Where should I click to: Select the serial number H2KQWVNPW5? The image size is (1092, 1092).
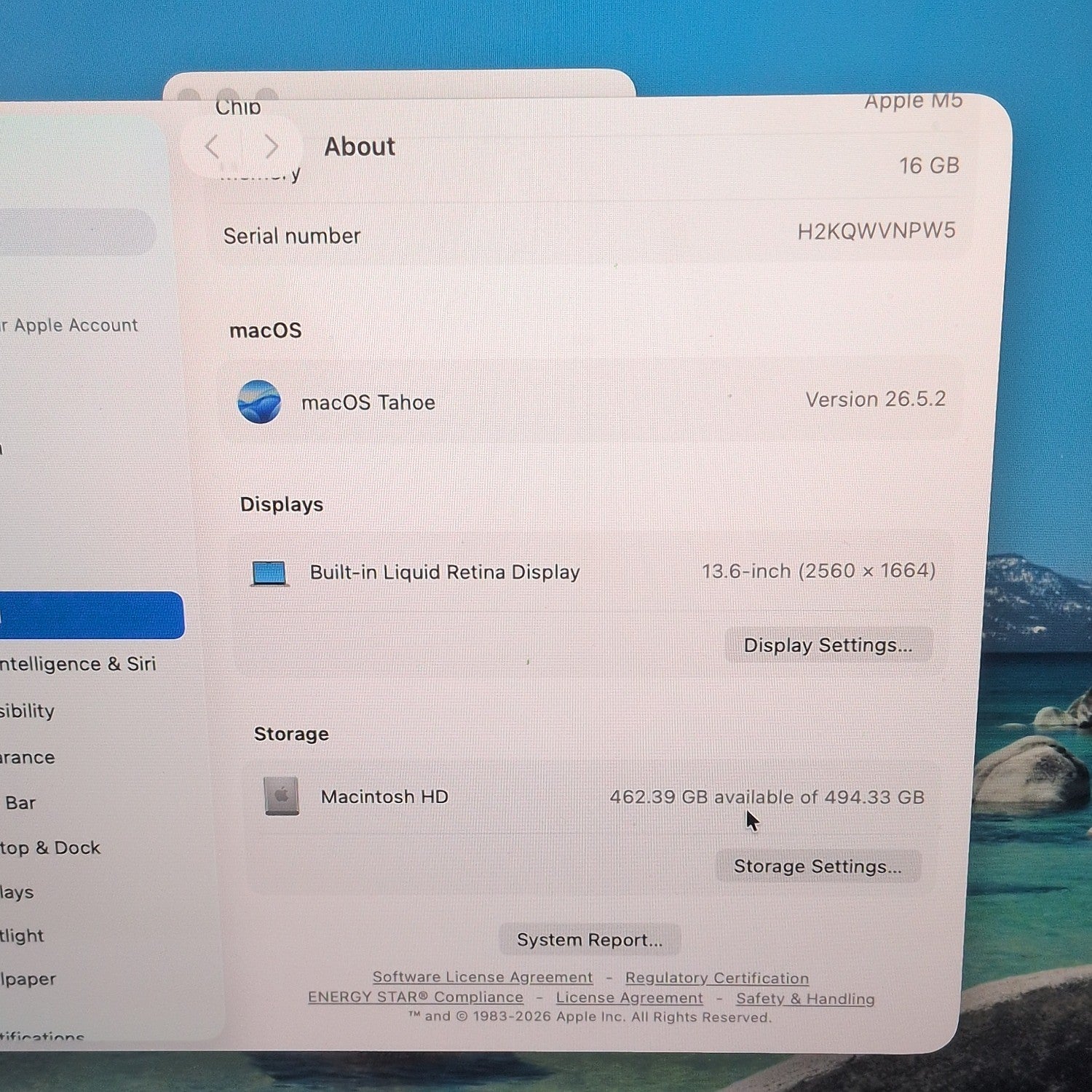point(877,231)
